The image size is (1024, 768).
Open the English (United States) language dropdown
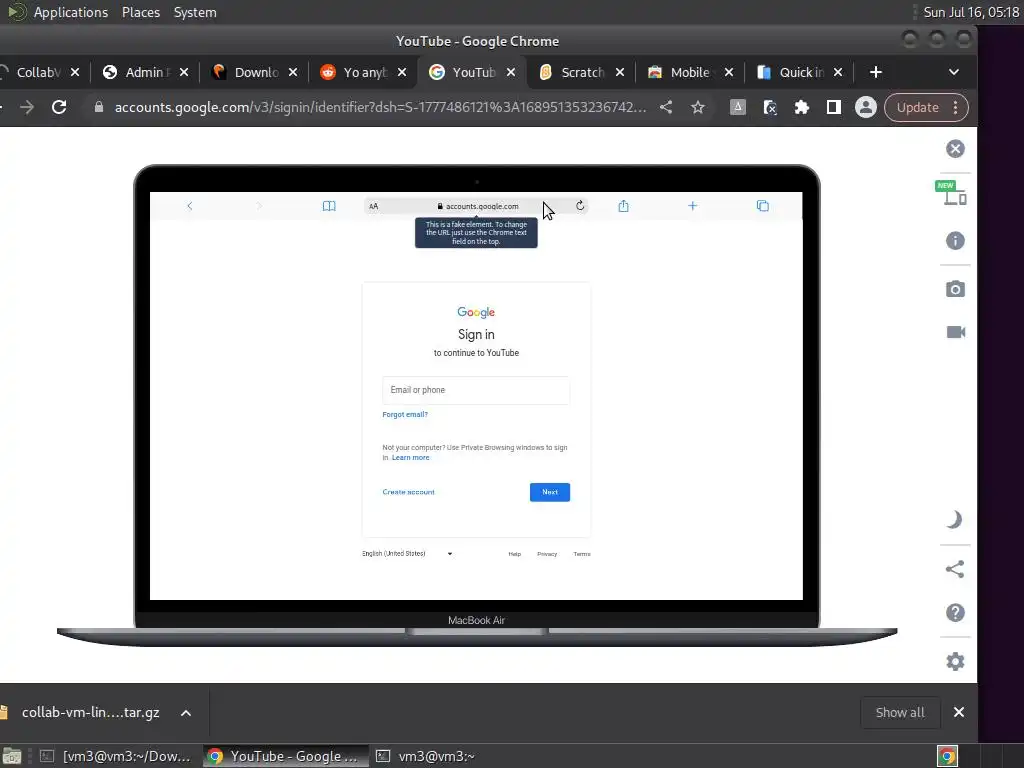(x=408, y=553)
